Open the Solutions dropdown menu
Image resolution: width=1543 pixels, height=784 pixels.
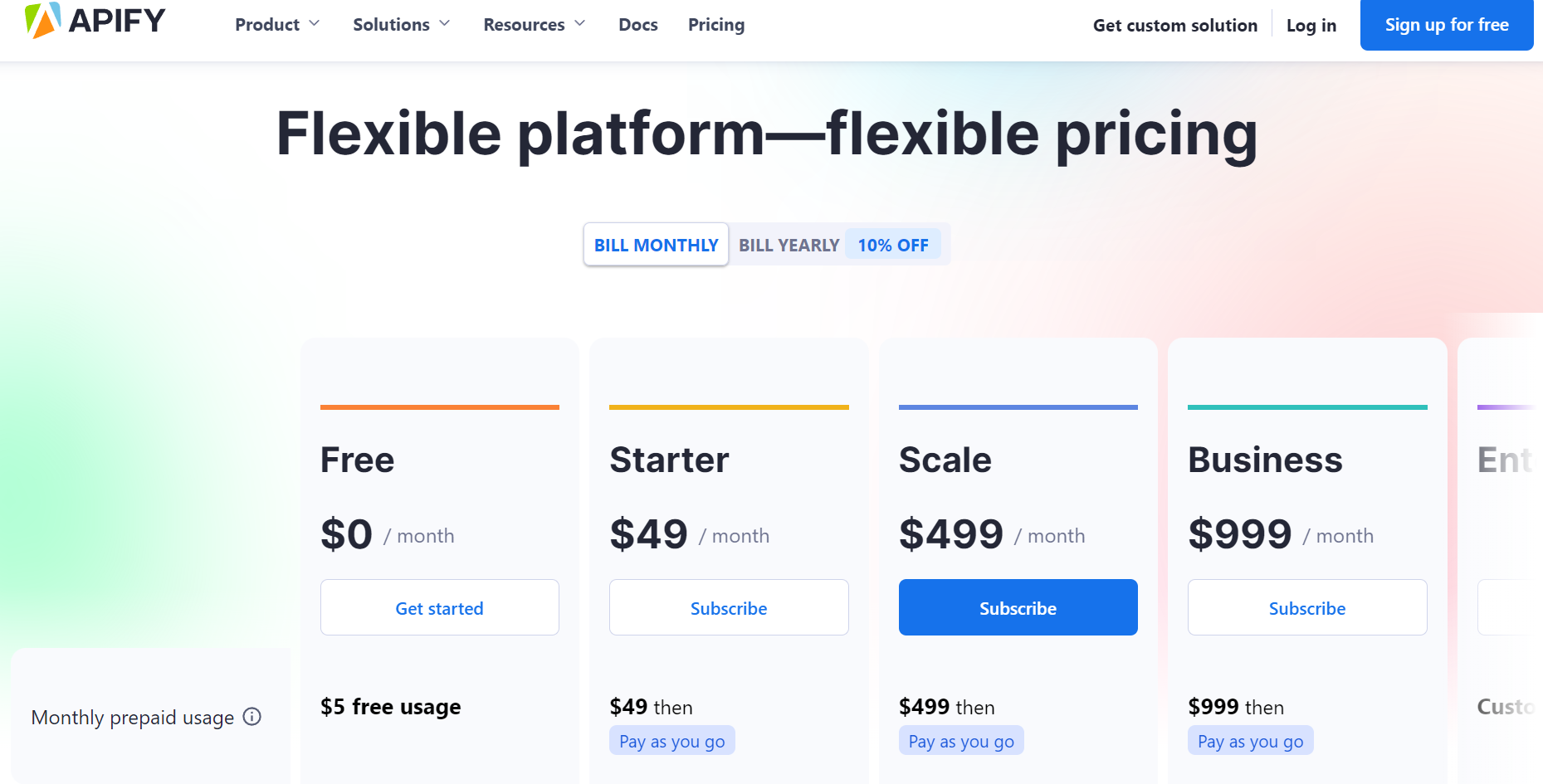tap(402, 25)
